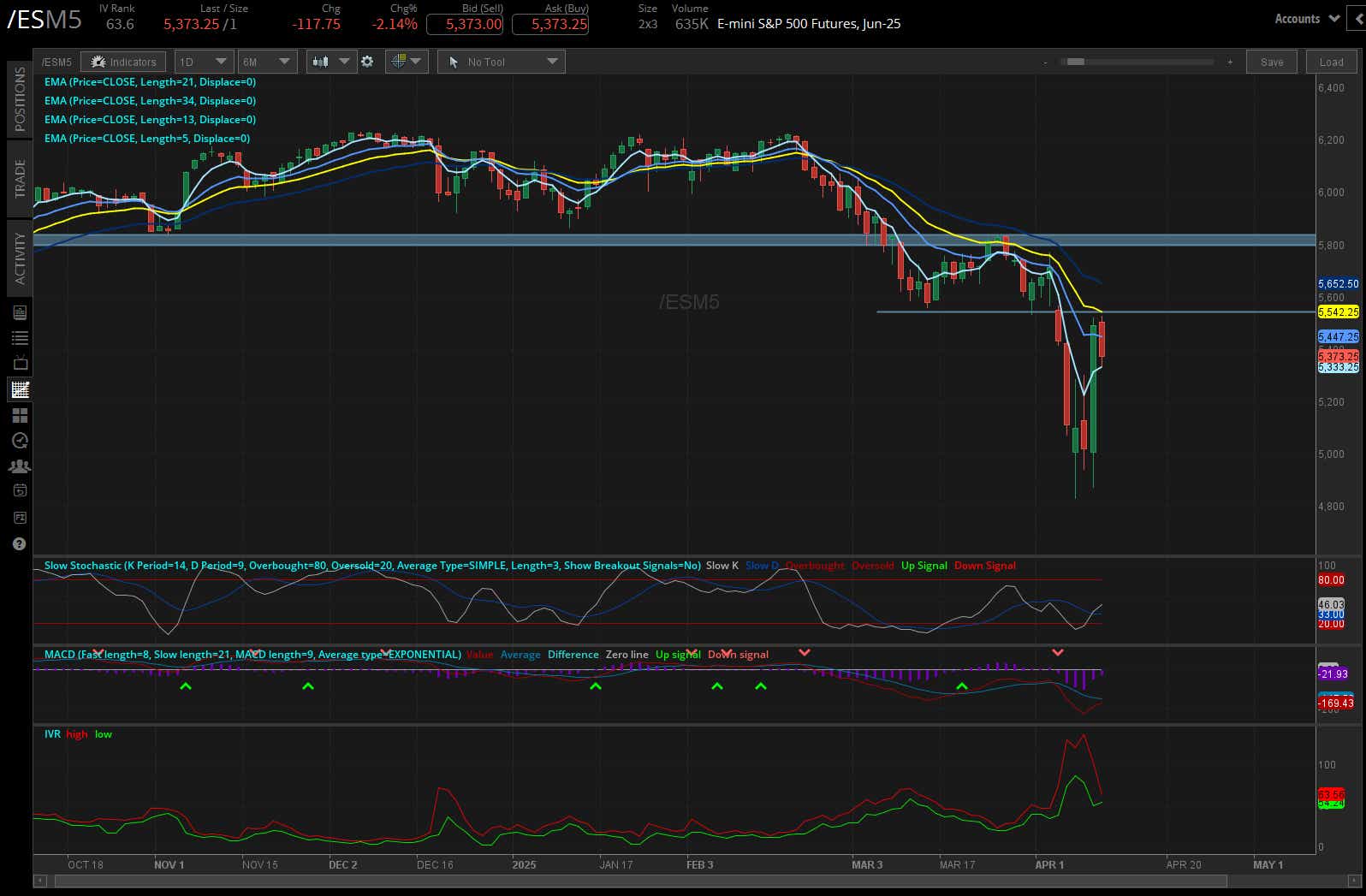Click the horizontal scrollbar left arrow
Screen dimensions: 1366x896
[39, 881]
